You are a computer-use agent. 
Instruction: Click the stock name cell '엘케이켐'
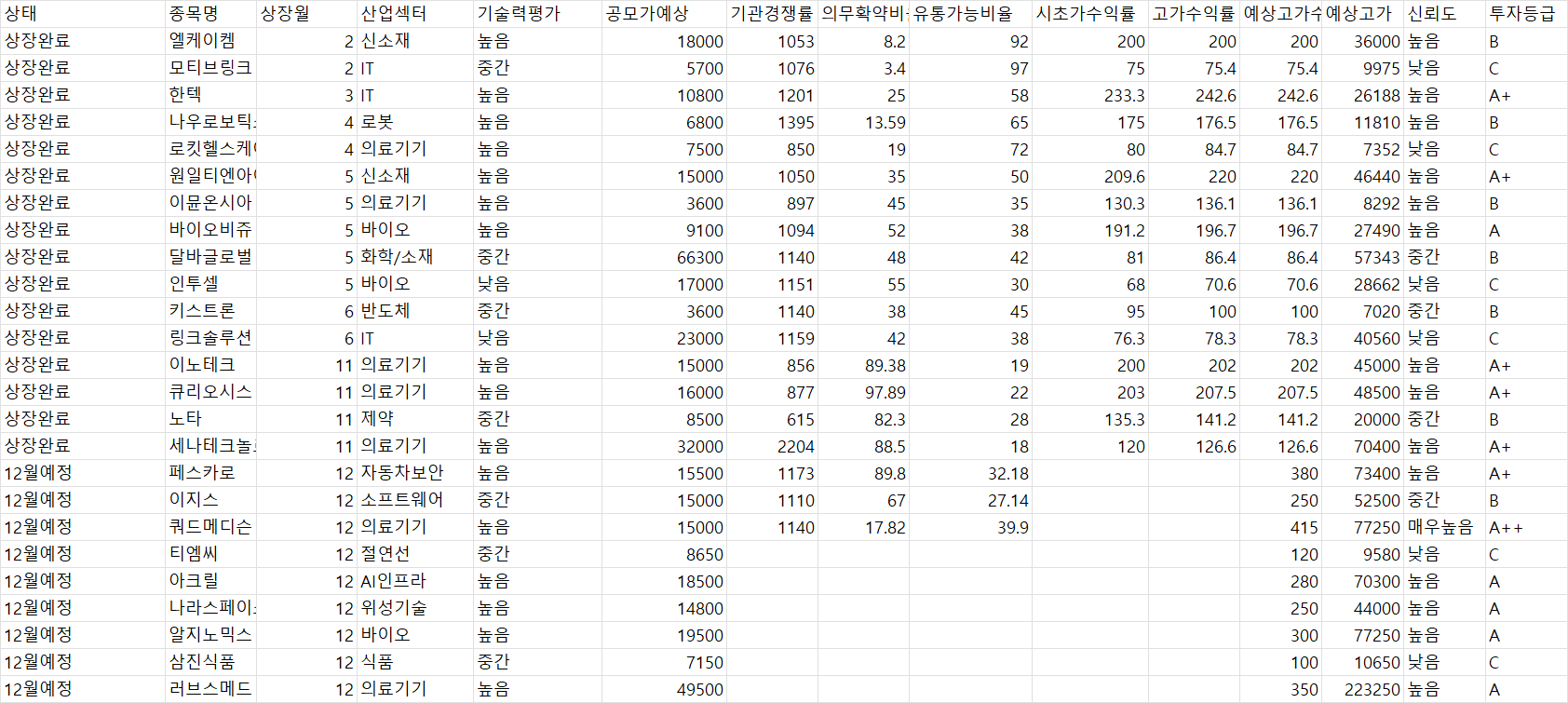pyautogui.click(x=210, y=41)
